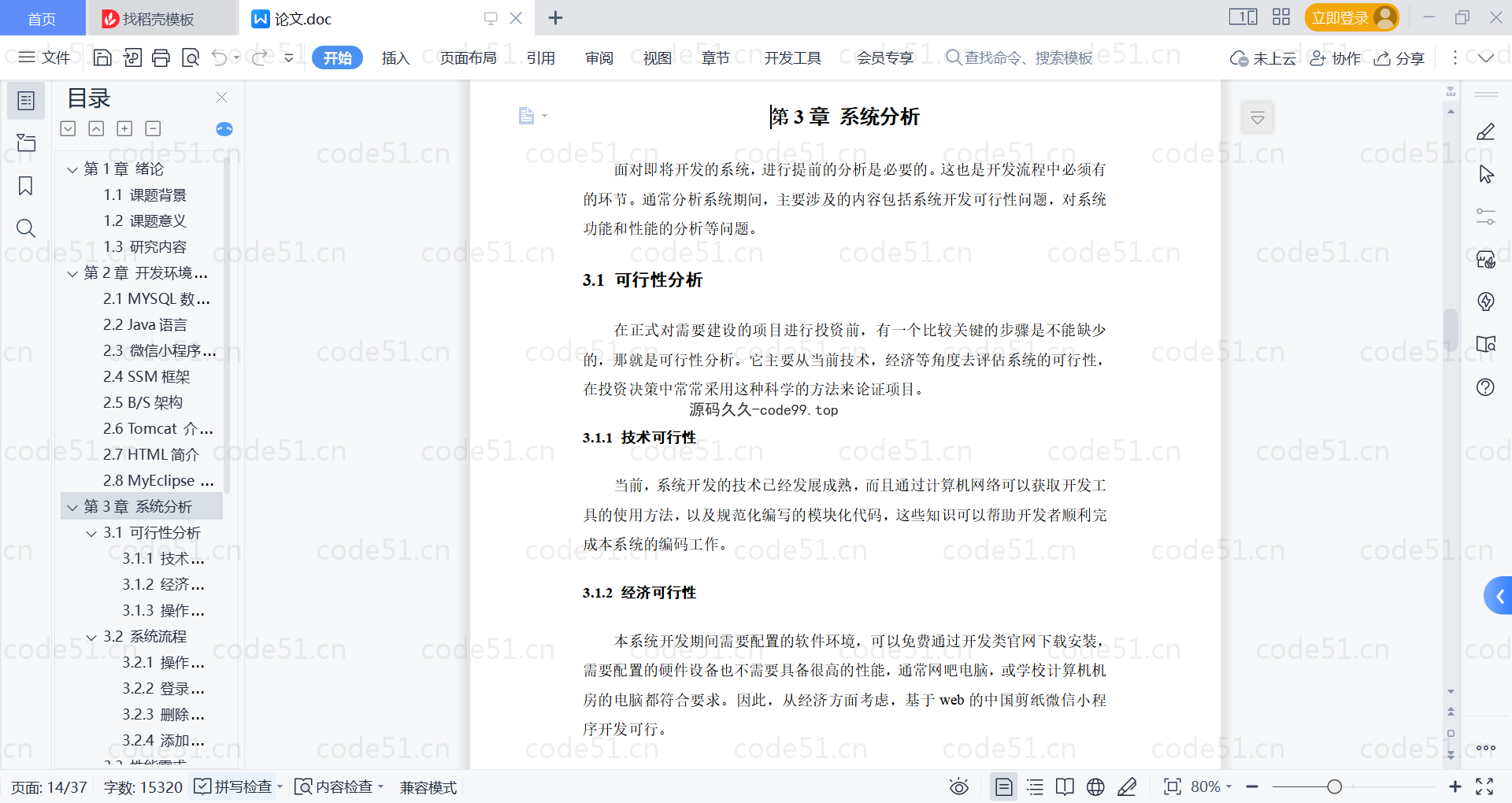Open the chapter navigation icon in sidebar
This screenshot has height=803, width=1512.
[x=26, y=142]
